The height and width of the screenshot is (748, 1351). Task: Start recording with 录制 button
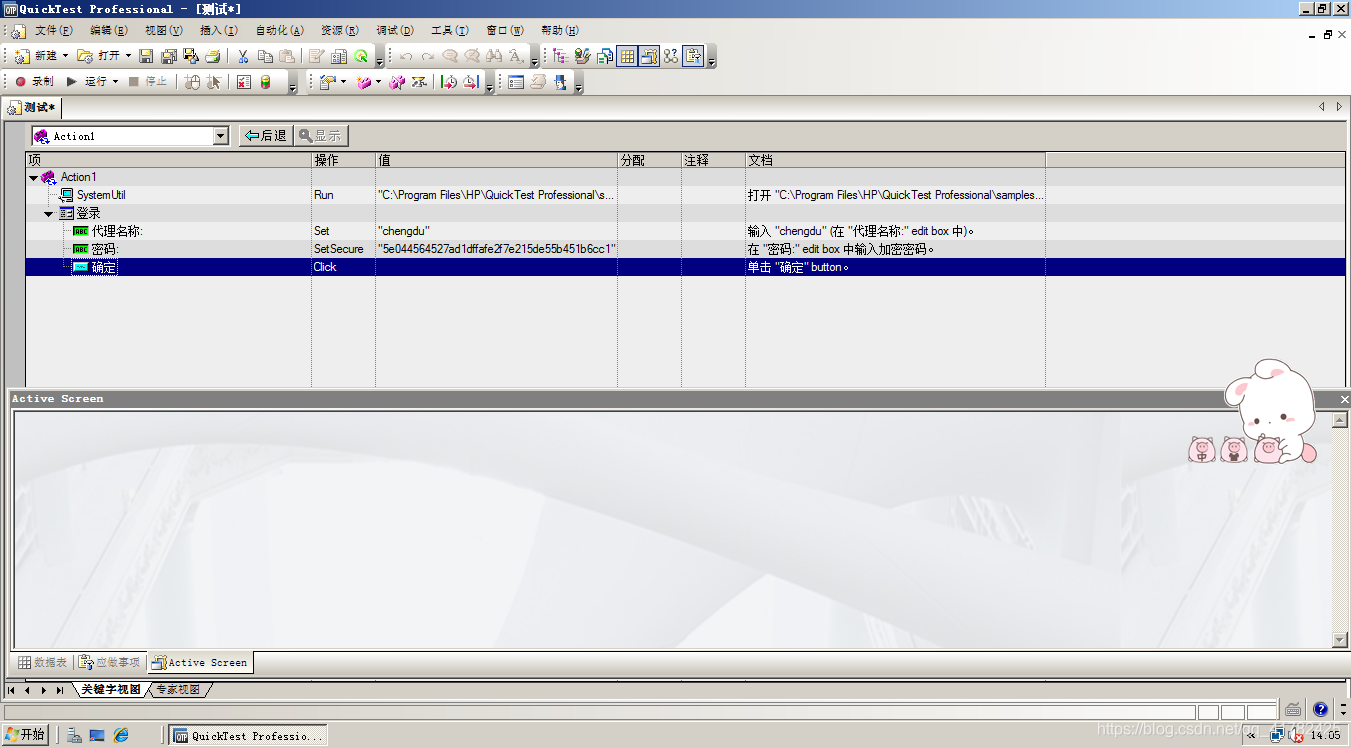[x=34, y=82]
